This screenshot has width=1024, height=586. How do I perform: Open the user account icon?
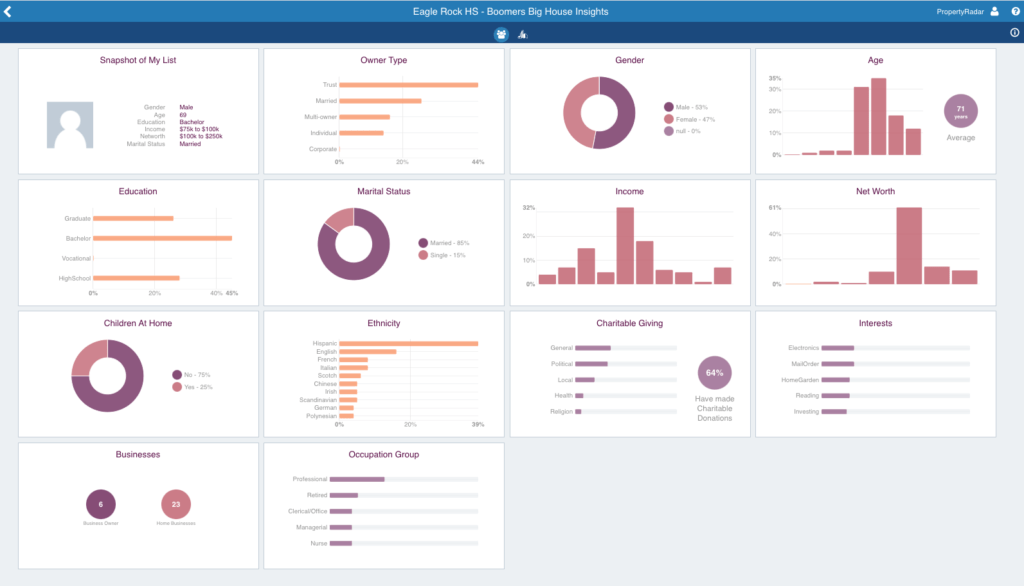point(994,11)
